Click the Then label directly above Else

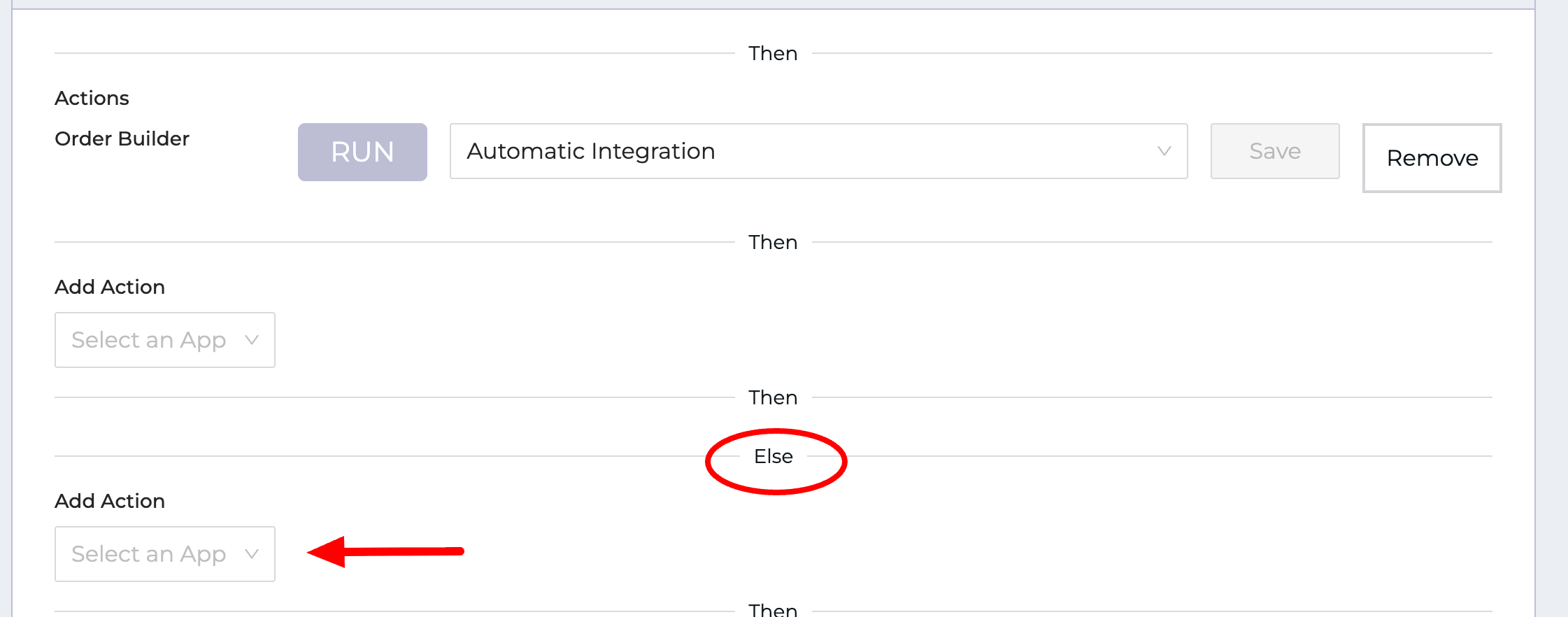click(773, 397)
